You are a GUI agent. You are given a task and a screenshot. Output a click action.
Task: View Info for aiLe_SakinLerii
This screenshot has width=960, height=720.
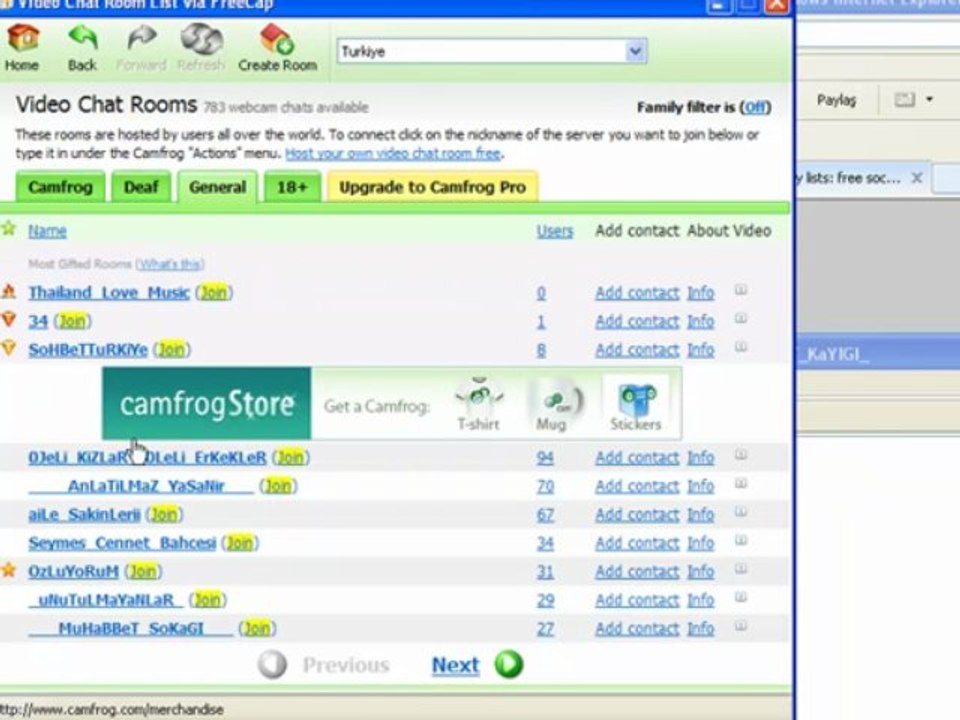pos(700,514)
